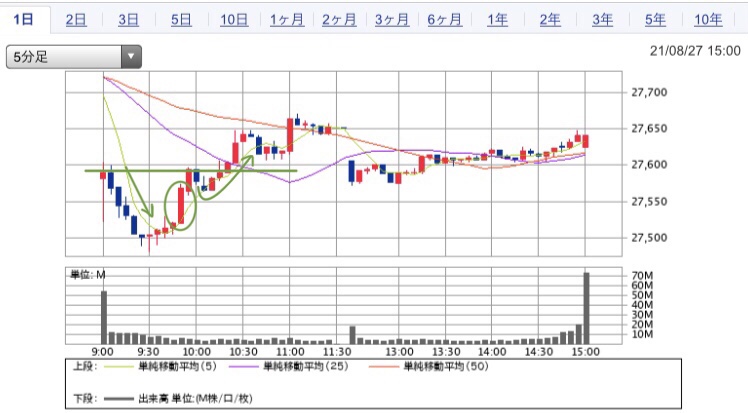Click the 27,650 price axis label

[x=649, y=128]
